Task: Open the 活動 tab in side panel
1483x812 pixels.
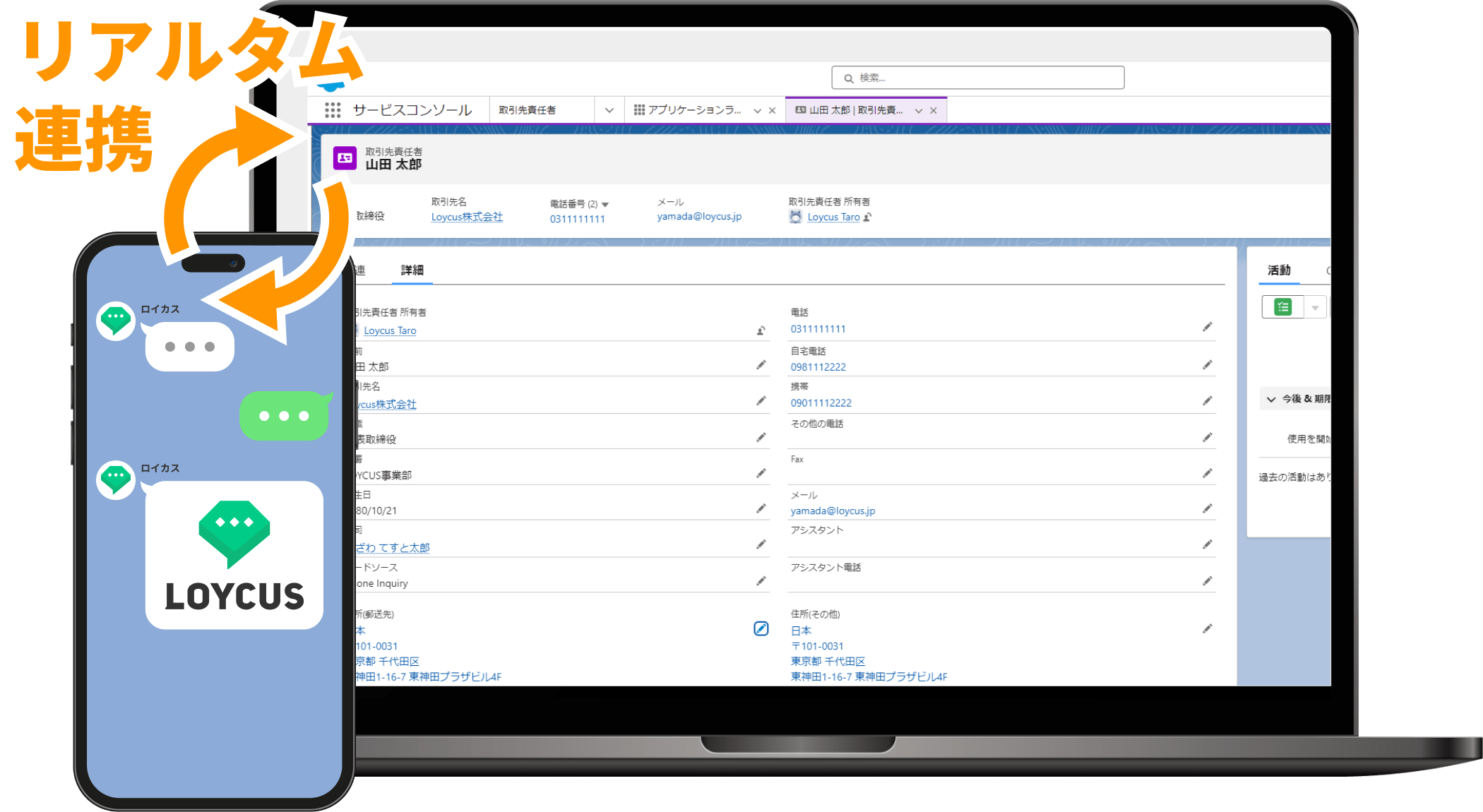Action: tap(1279, 270)
